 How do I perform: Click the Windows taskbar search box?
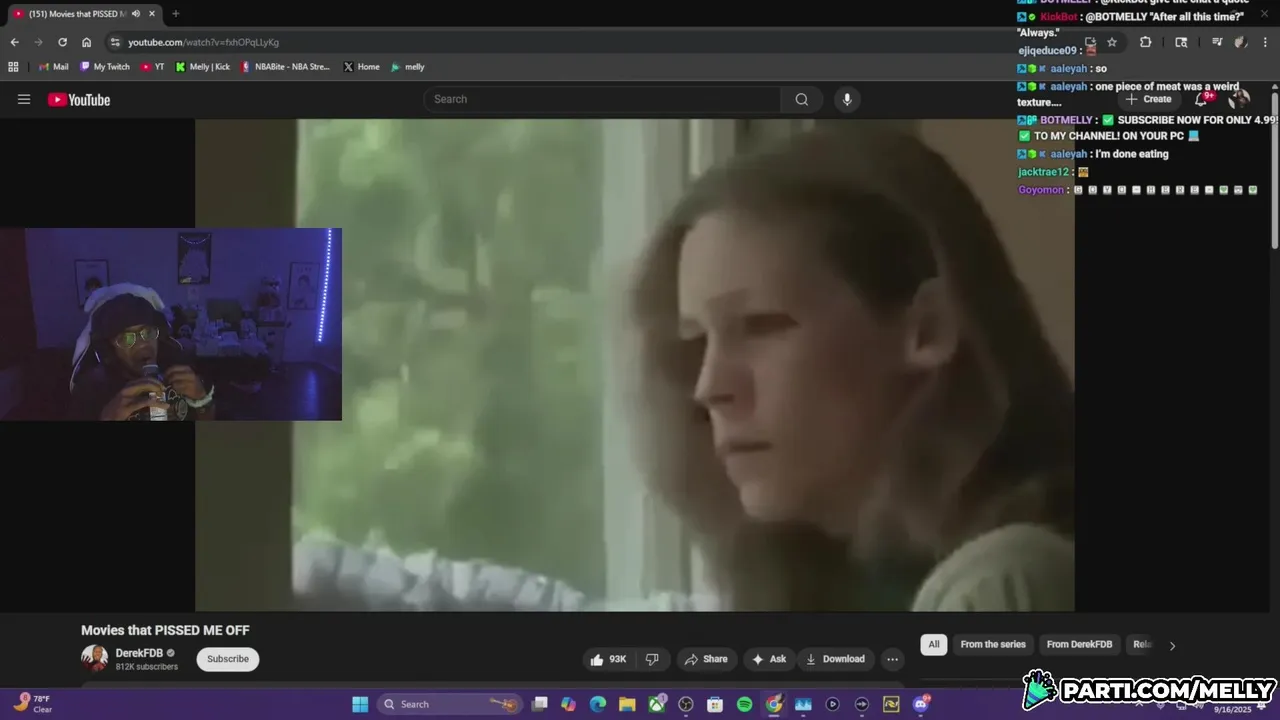point(451,704)
